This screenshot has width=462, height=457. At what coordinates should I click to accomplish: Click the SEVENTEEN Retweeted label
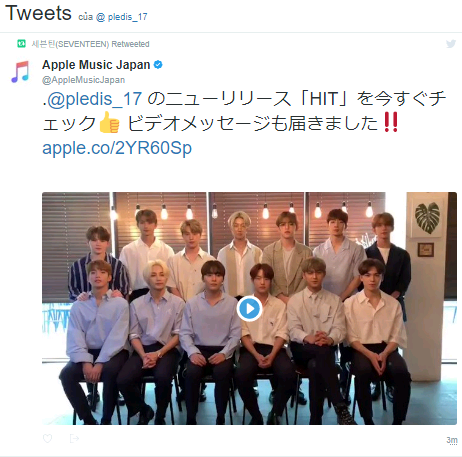coord(90,44)
